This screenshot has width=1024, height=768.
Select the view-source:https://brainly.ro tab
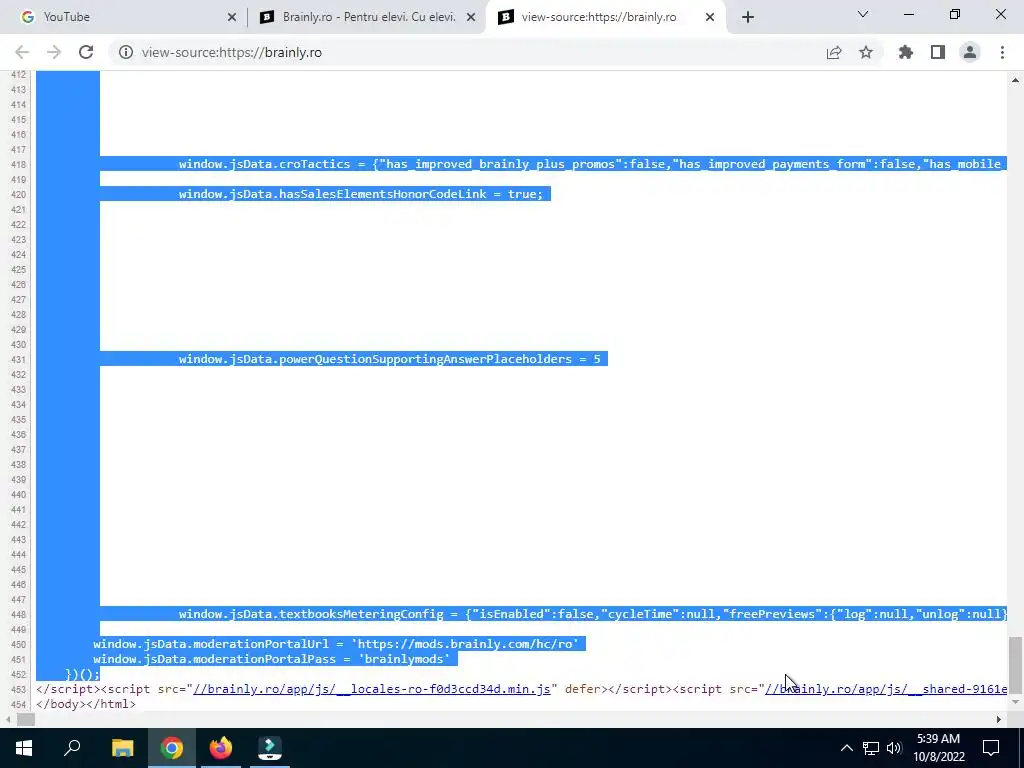605,17
